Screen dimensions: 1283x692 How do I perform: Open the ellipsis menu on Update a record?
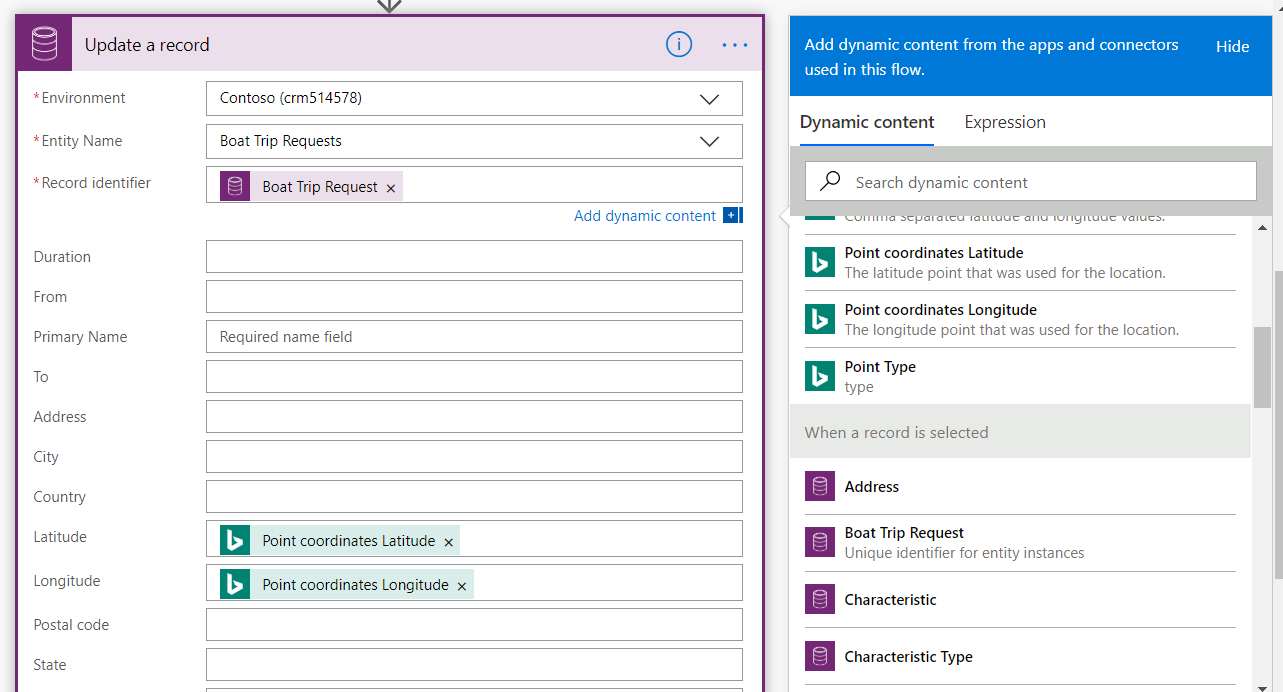pos(735,45)
